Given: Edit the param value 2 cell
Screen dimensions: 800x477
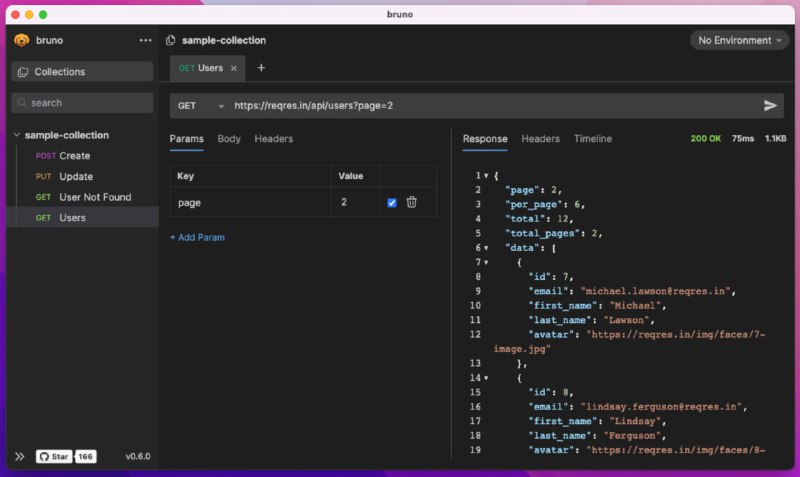Looking at the screenshot, I should (x=356, y=203).
